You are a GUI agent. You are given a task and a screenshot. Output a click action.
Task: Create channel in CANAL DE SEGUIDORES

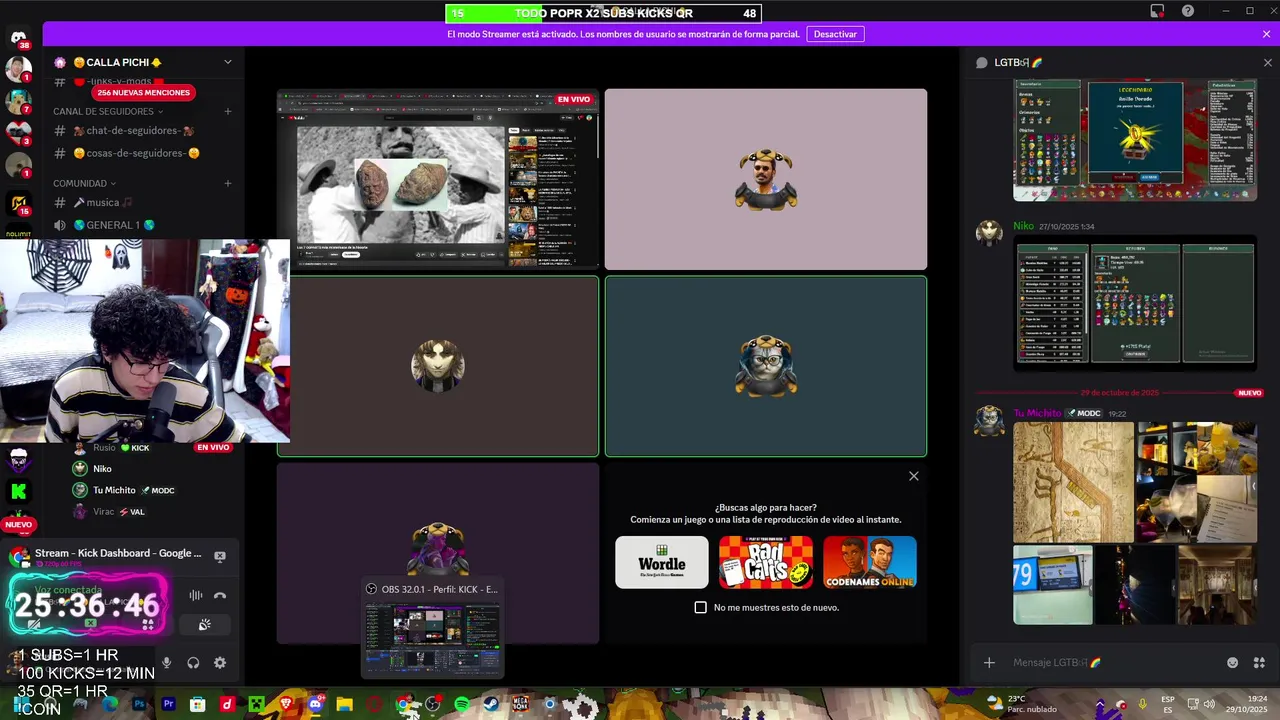[x=228, y=111]
